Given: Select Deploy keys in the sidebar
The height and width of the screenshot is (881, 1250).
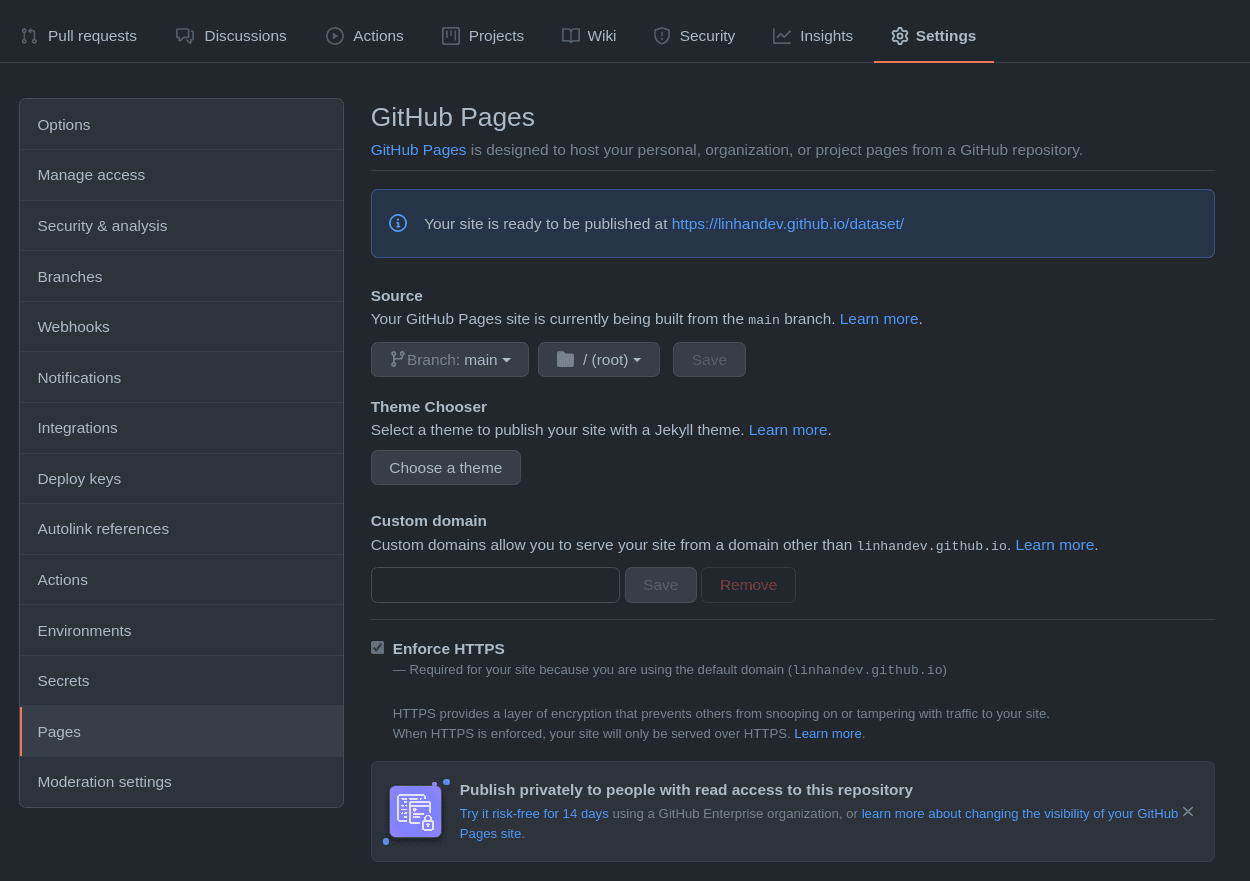Looking at the screenshot, I should (79, 479).
